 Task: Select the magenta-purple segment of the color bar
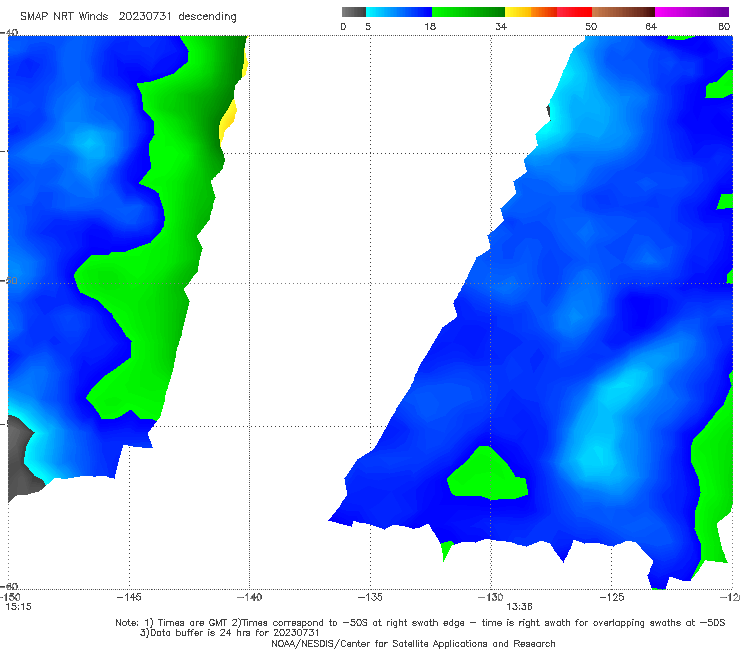pyautogui.click(x=692, y=12)
